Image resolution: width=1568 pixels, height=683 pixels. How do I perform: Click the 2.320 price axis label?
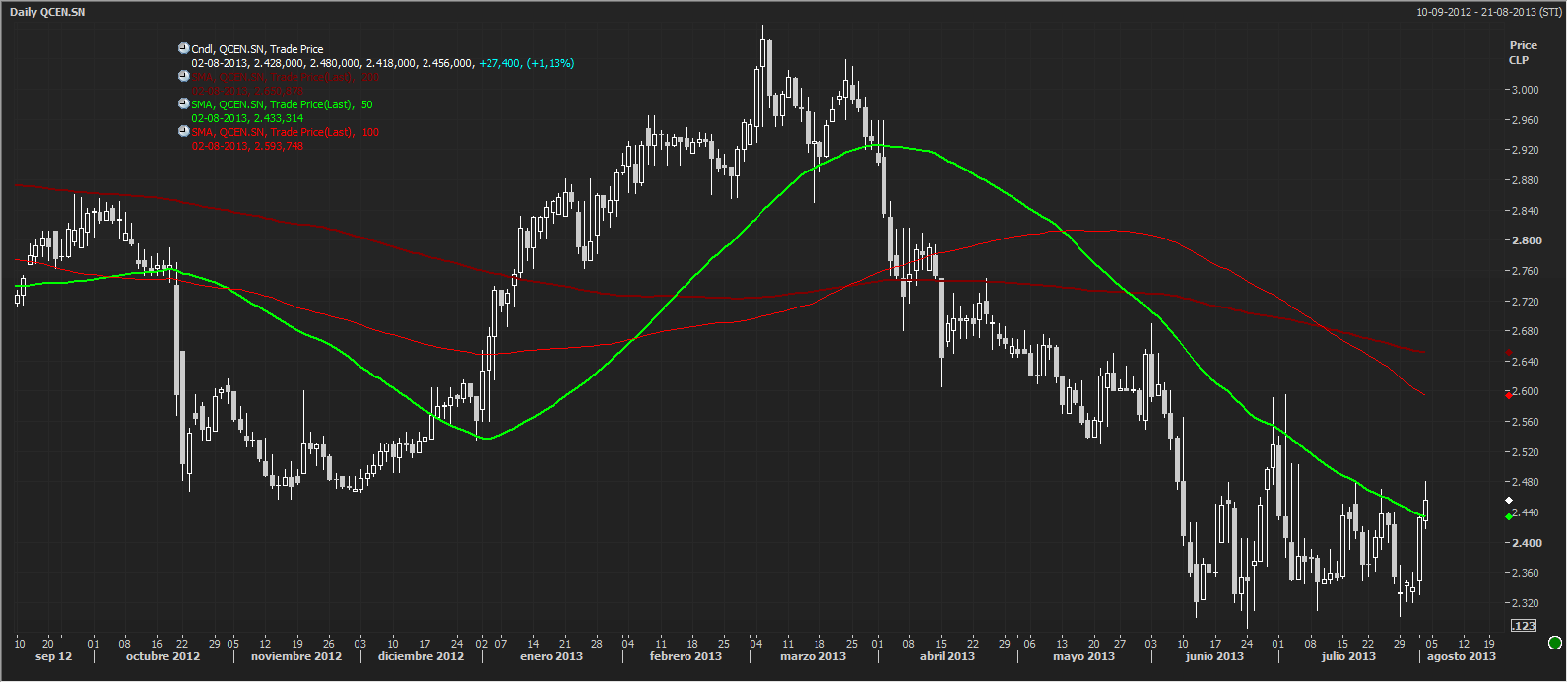1524,603
